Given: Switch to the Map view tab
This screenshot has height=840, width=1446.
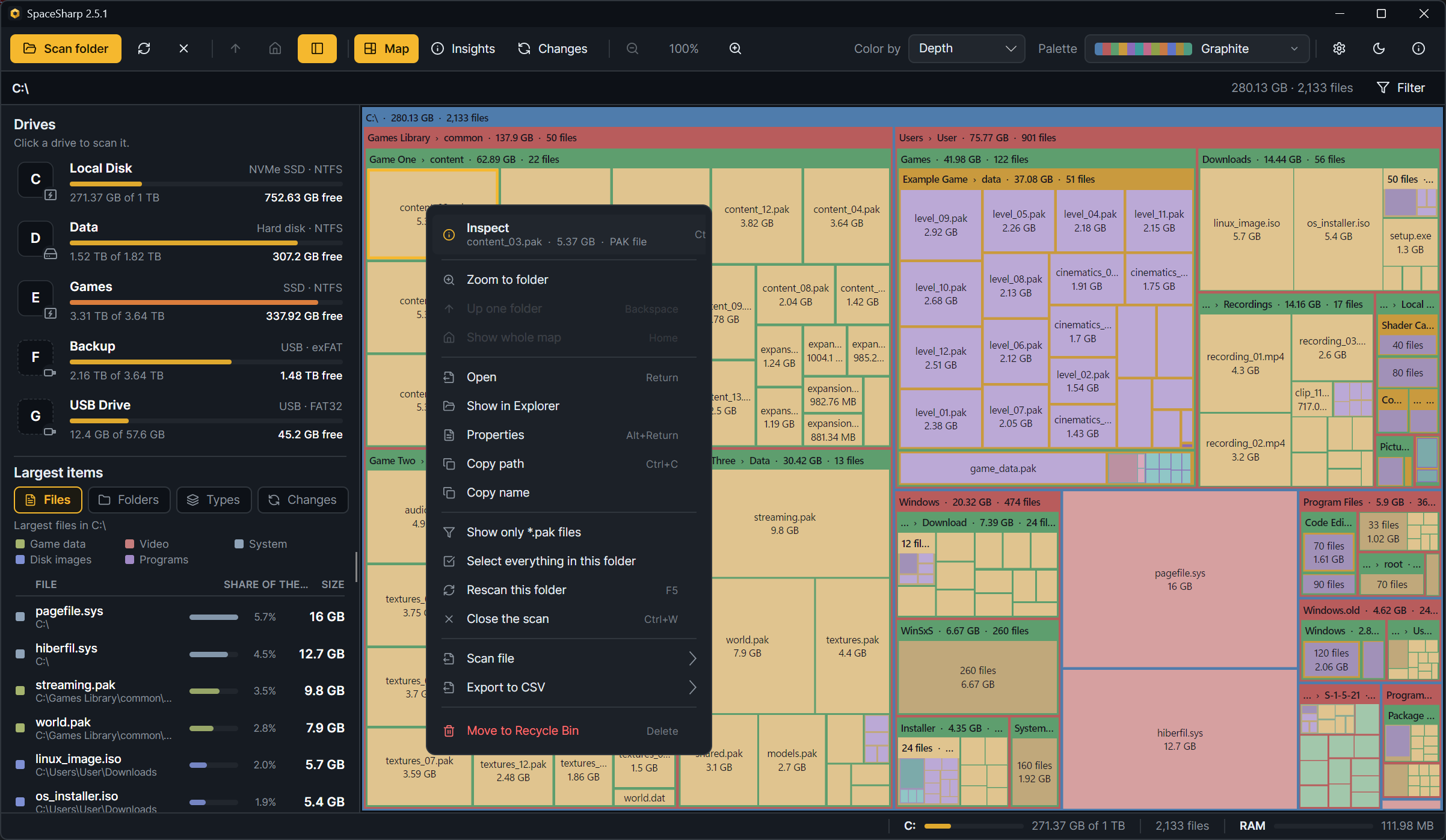Looking at the screenshot, I should (x=386, y=49).
